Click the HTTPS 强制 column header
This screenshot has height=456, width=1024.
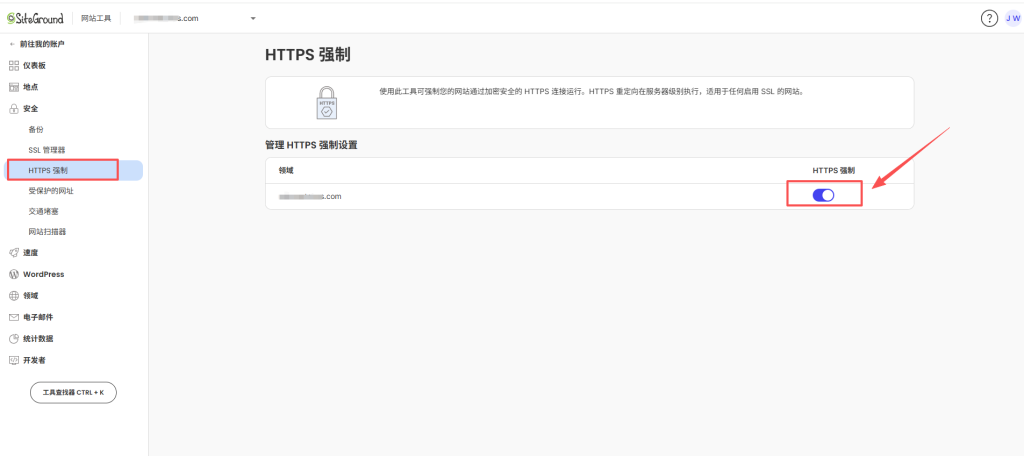point(833,171)
